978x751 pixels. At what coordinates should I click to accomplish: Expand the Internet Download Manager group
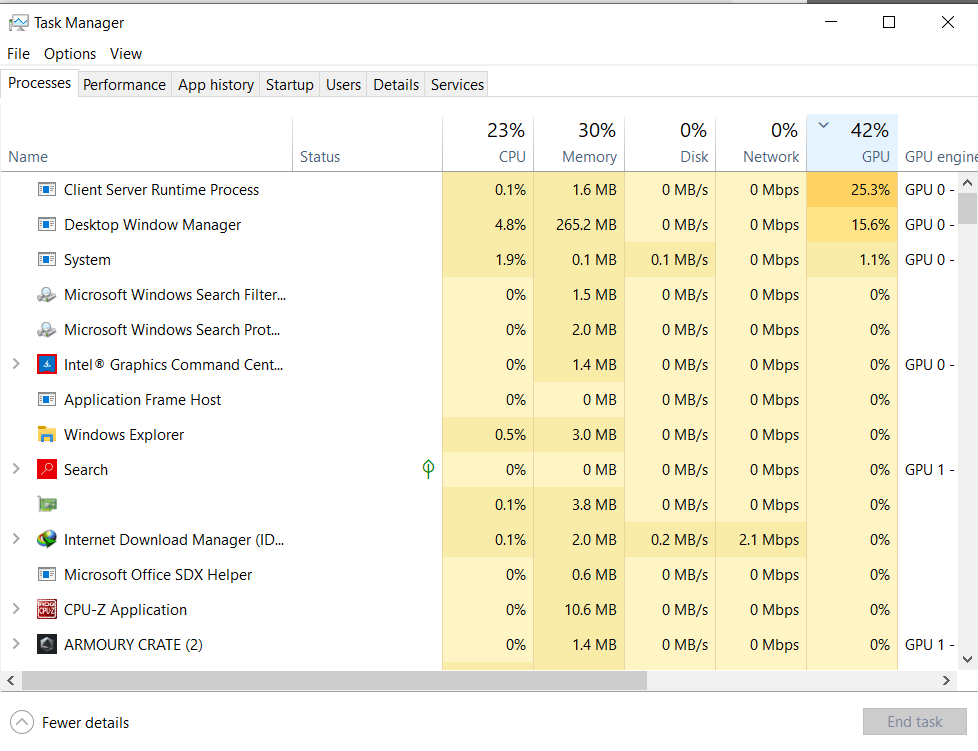(x=16, y=538)
